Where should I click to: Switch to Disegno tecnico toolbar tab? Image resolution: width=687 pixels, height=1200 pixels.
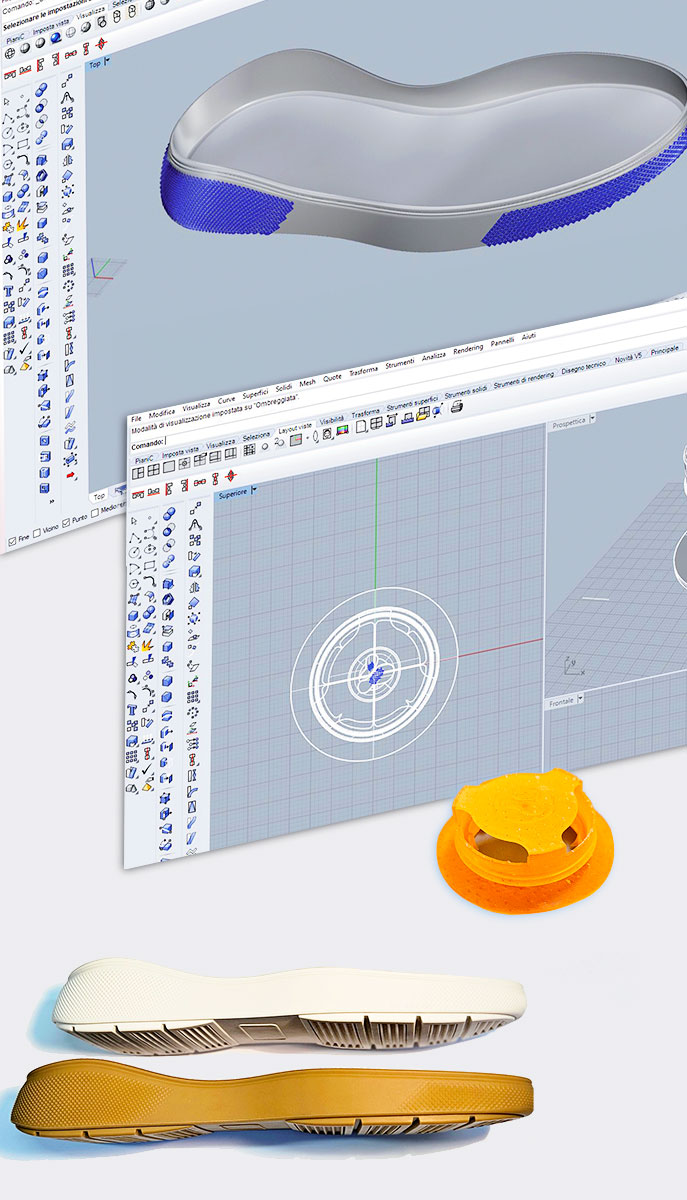coord(584,367)
